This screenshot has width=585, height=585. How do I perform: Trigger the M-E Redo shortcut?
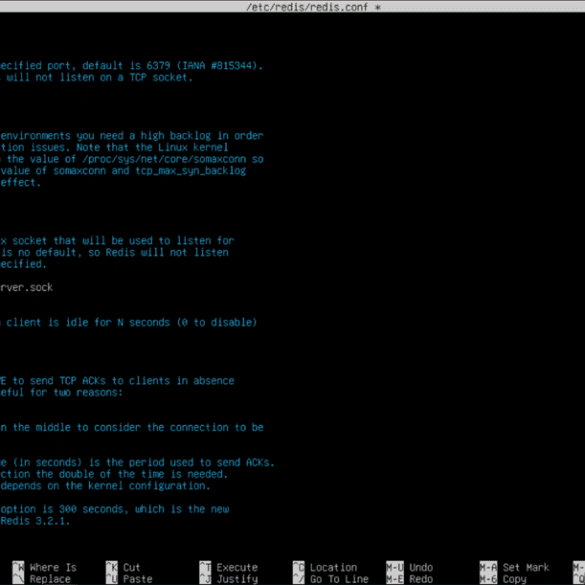(x=410, y=579)
